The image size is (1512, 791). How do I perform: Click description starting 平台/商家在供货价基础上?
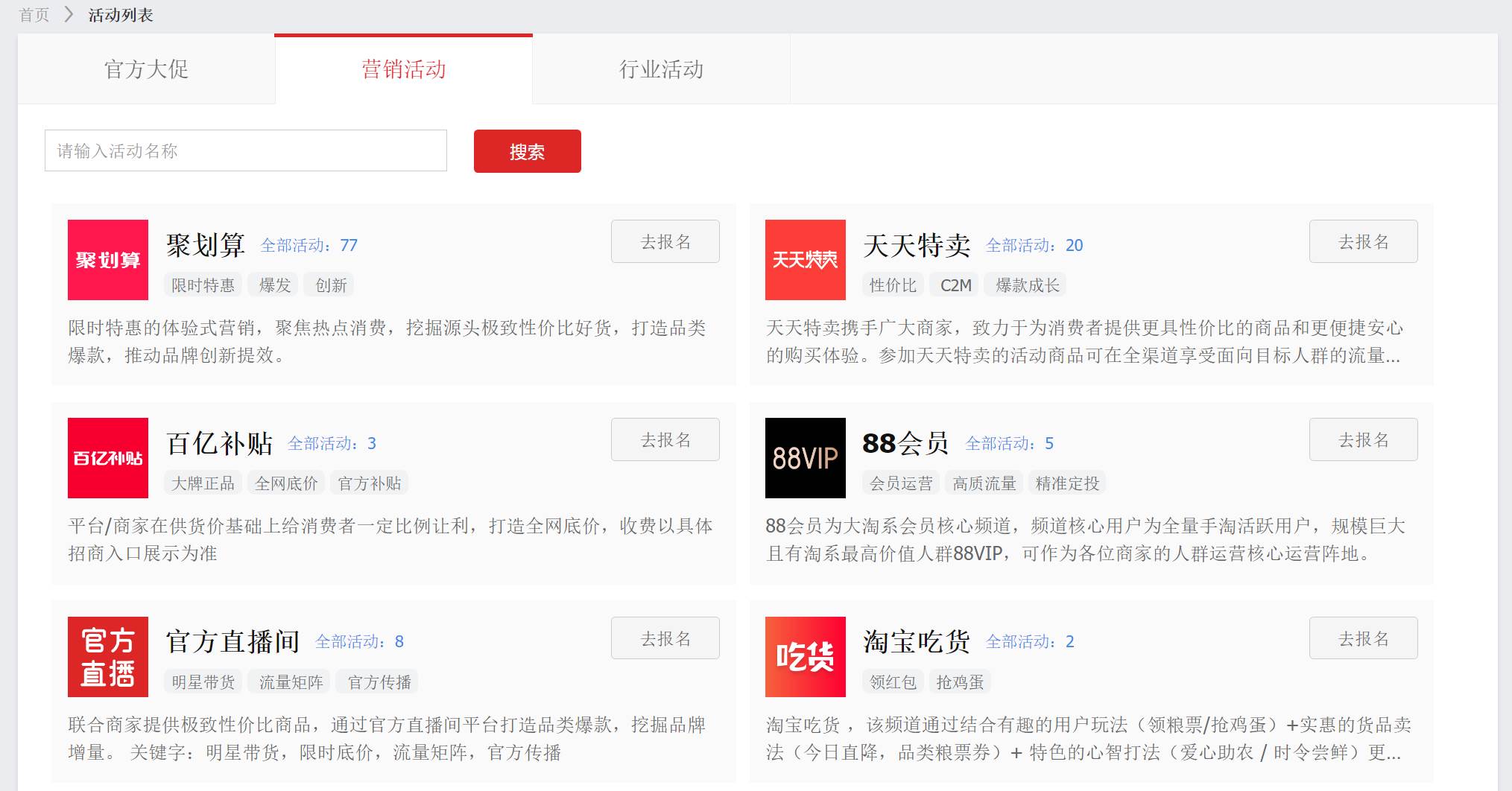tap(390, 539)
